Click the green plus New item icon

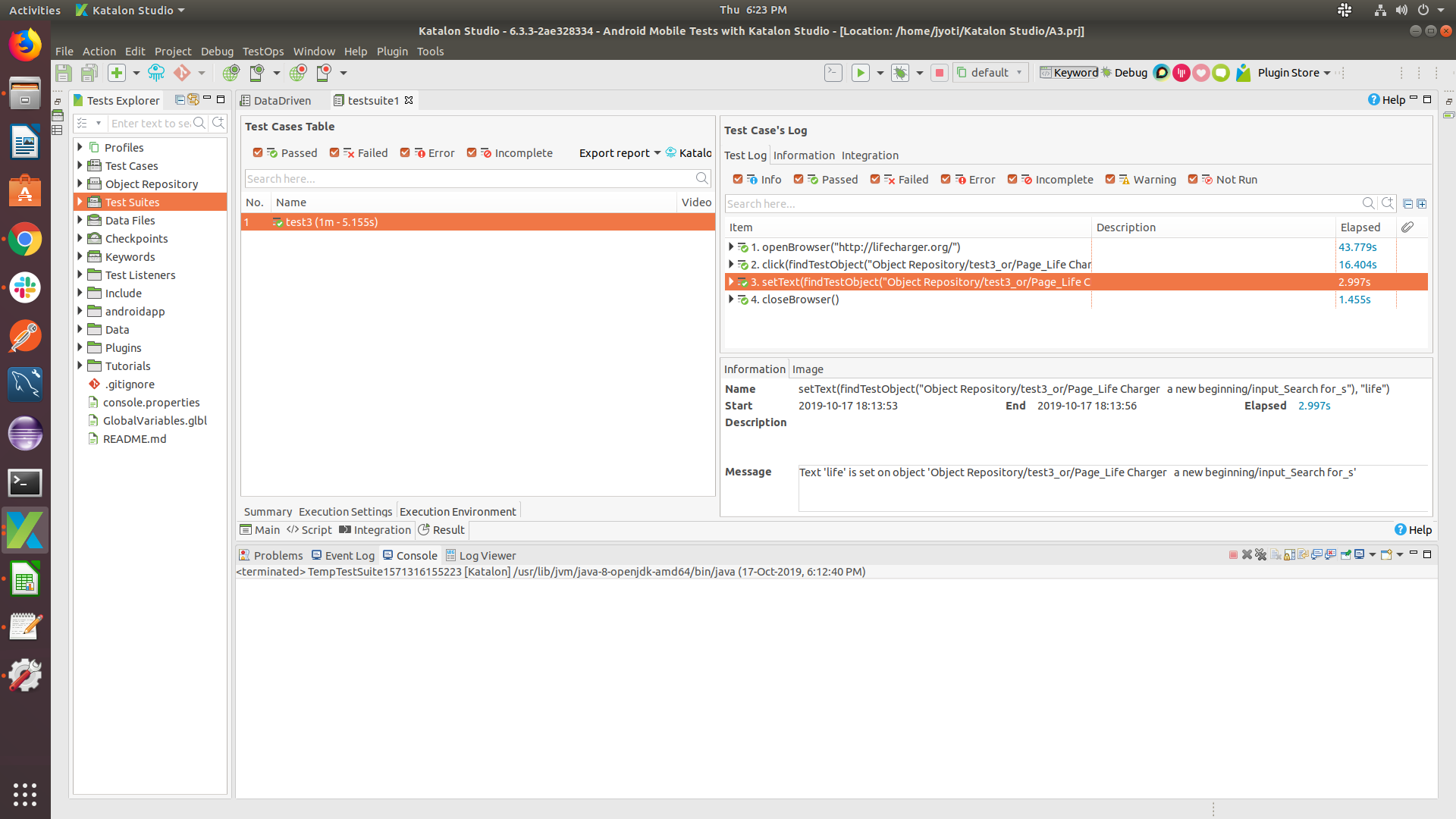(x=117, y=73)
